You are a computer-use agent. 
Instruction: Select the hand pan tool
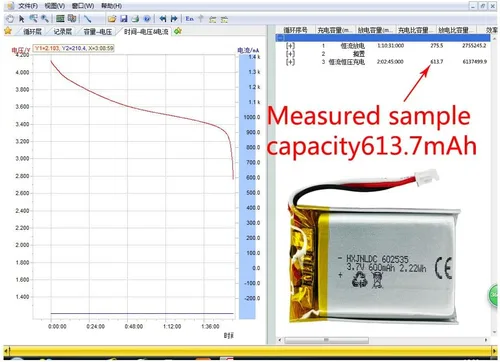(x=10, y=19)
